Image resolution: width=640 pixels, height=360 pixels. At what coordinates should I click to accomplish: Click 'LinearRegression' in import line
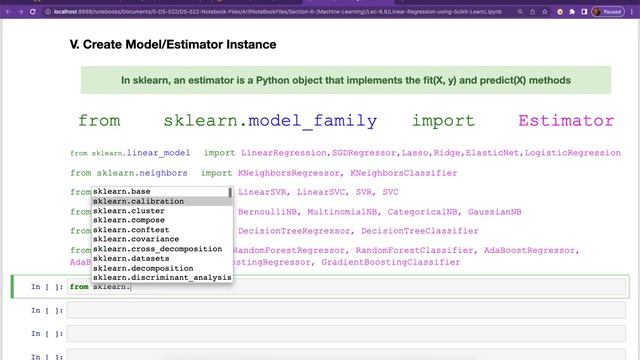click(x=284, y=153)
